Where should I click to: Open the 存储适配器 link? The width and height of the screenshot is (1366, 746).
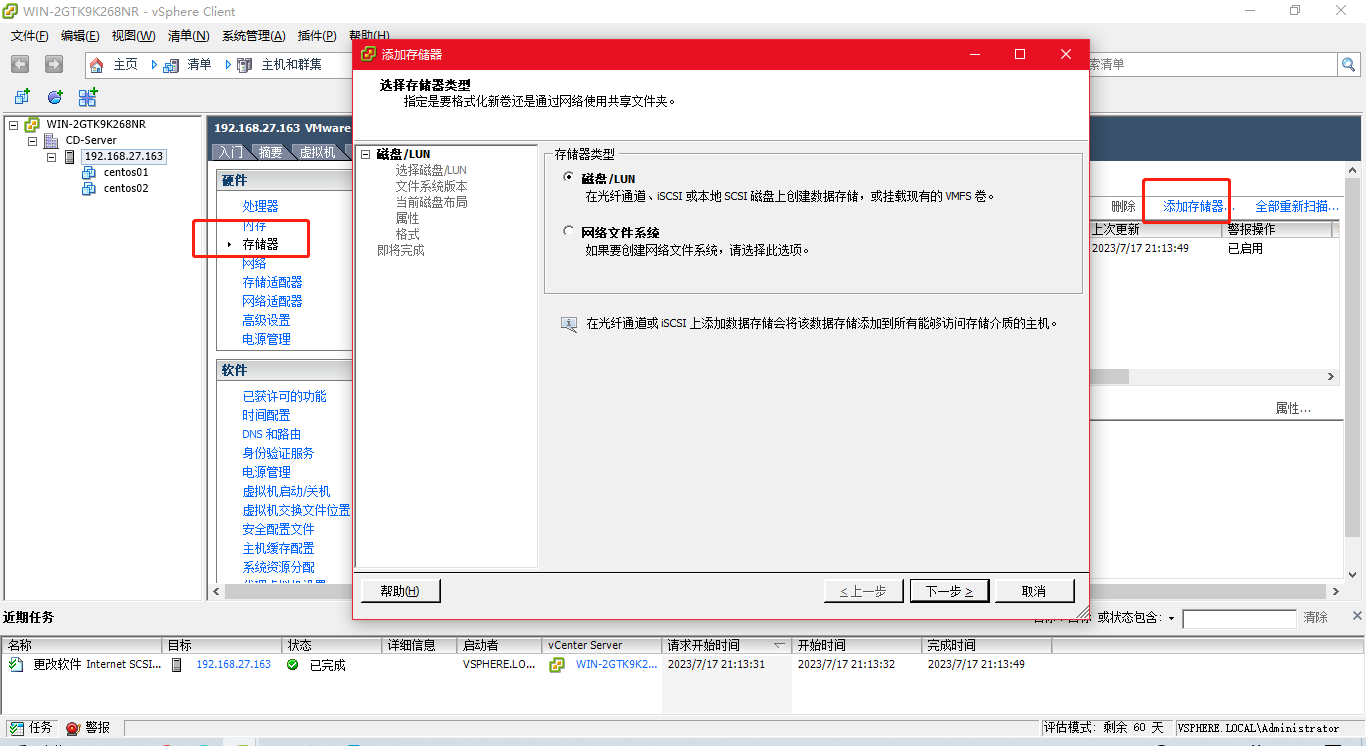tap(272, 282)
